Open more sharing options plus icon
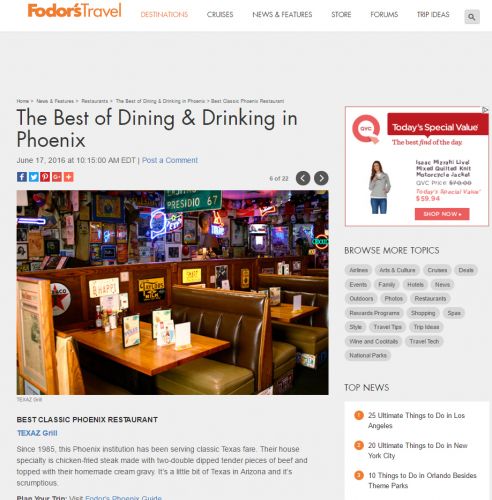Image resolution: width=492 pixels, height=500 pixels. pyautogui.click(x=68, y=177)
